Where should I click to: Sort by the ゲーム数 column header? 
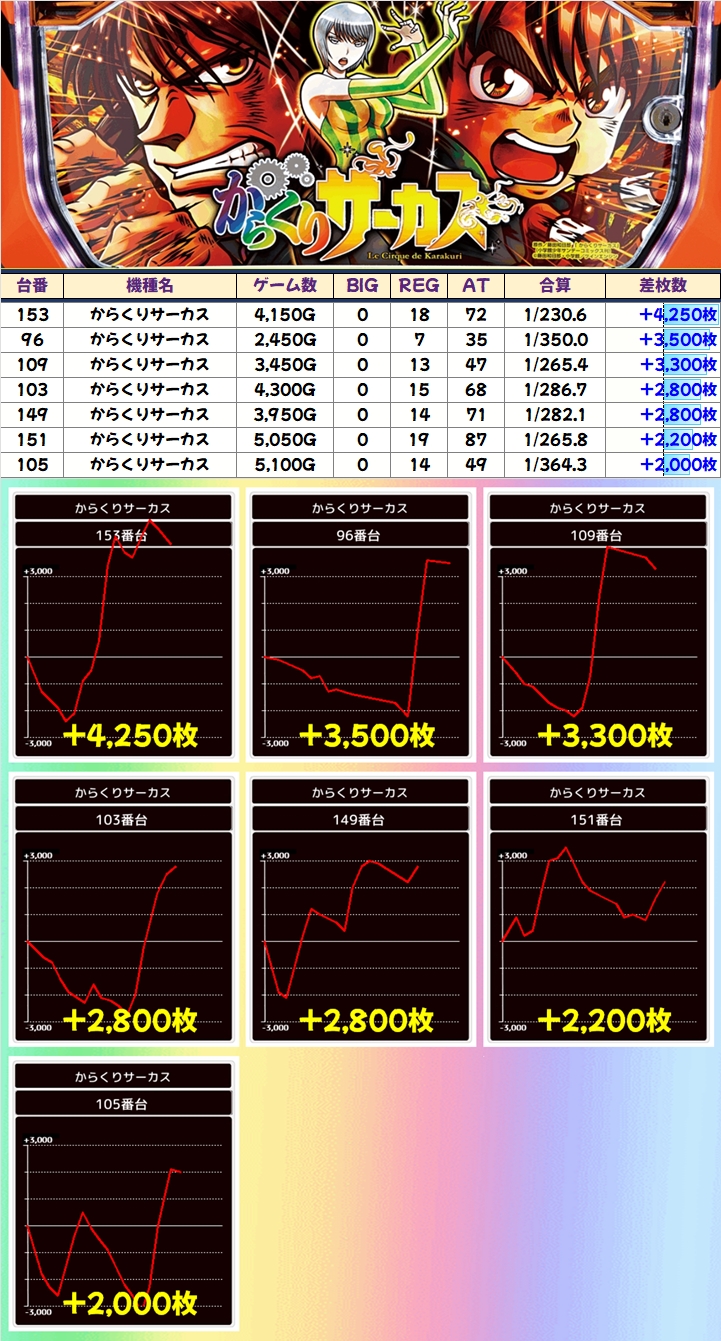click(284, 285)
